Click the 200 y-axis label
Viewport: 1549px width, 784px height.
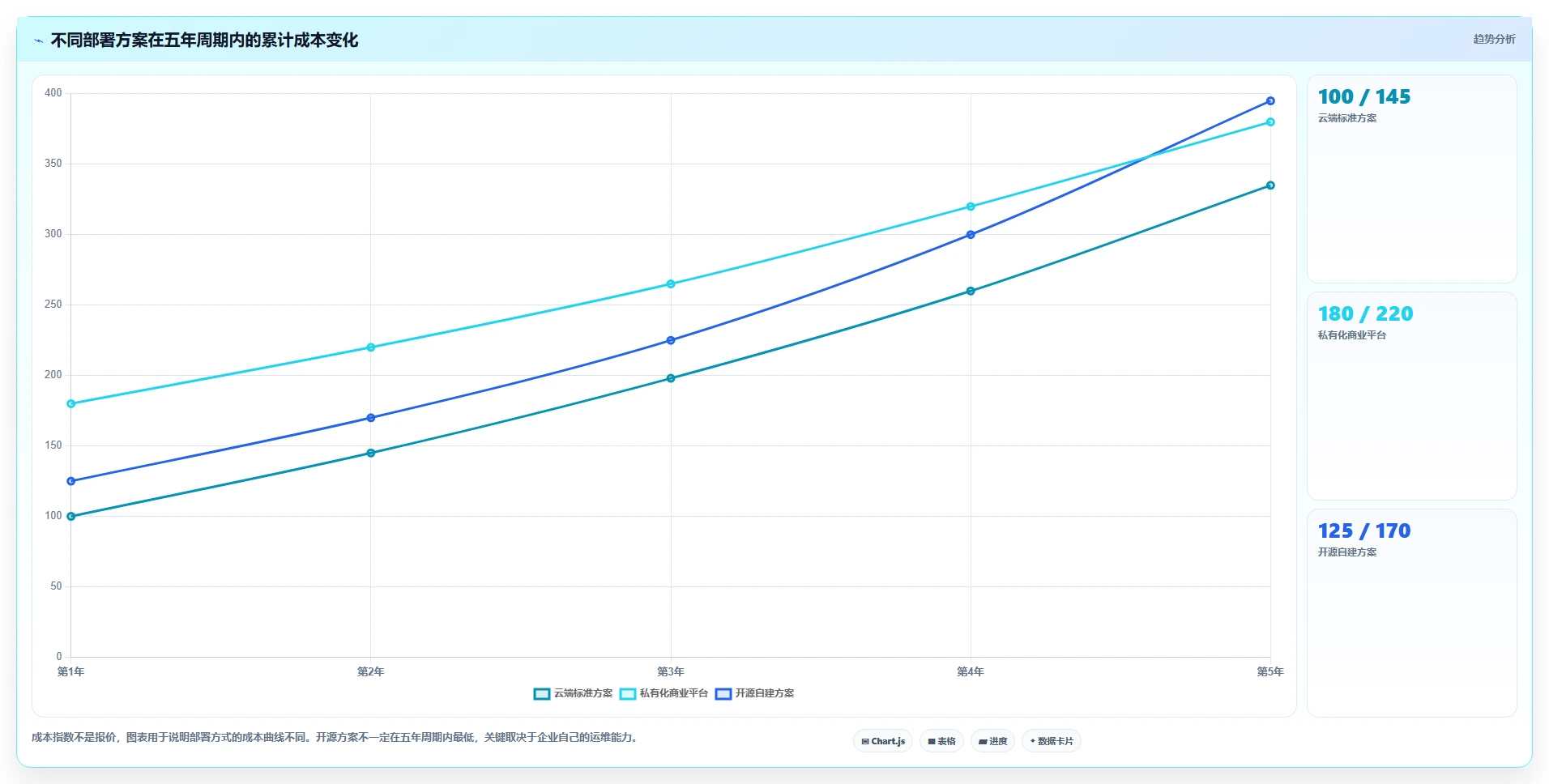tap(53, 375)
